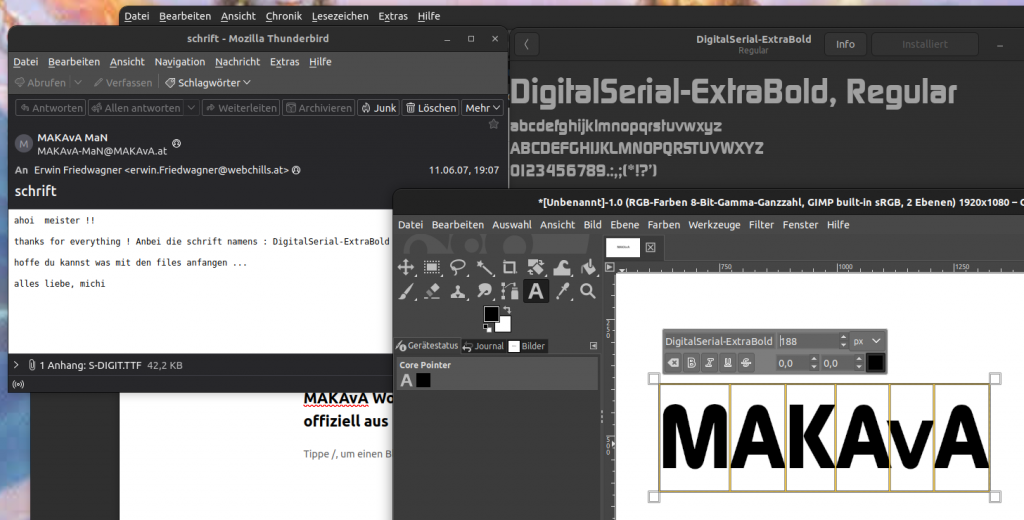Click the Löschen button
Viewport: 1024px width, 520px height.
430,108
